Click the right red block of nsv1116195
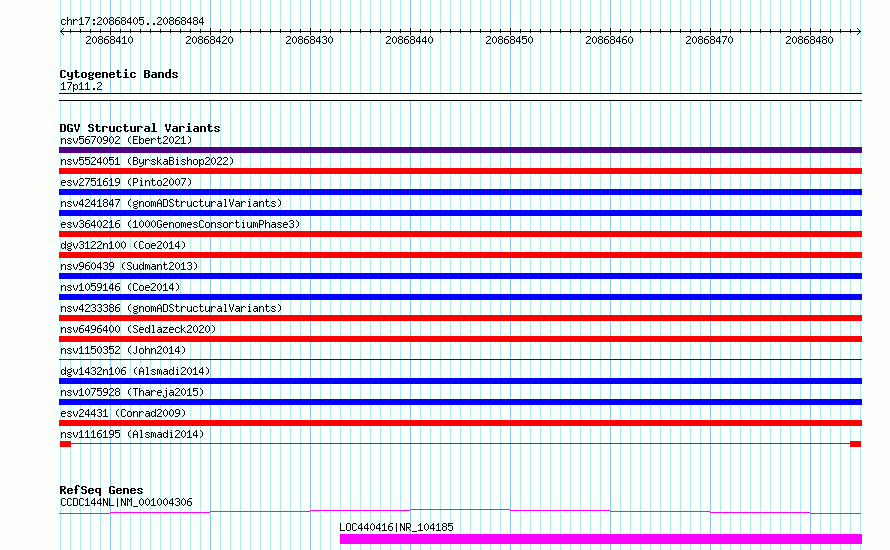Screen dimensions: 890x550 (855, 444)
